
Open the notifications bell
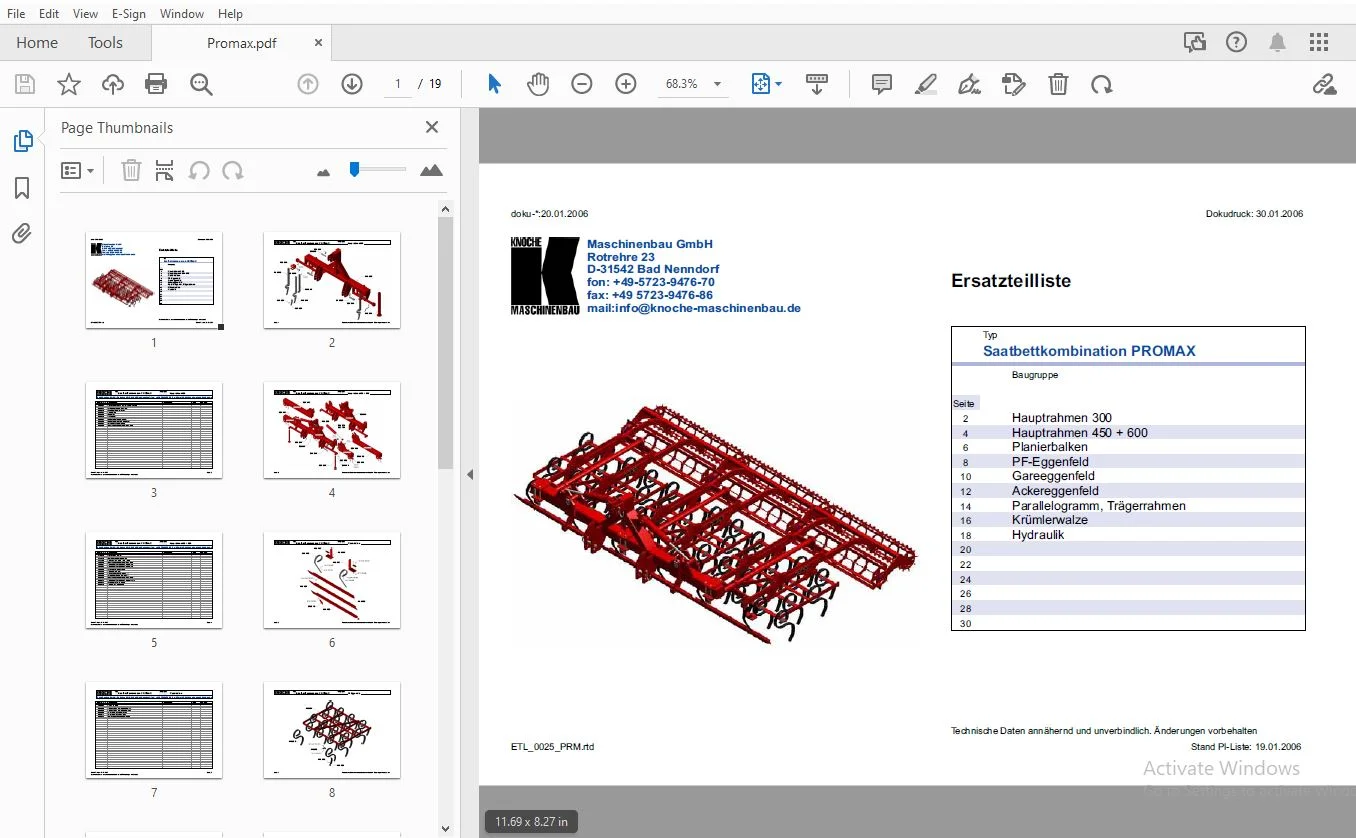(x=1278, y=42)
